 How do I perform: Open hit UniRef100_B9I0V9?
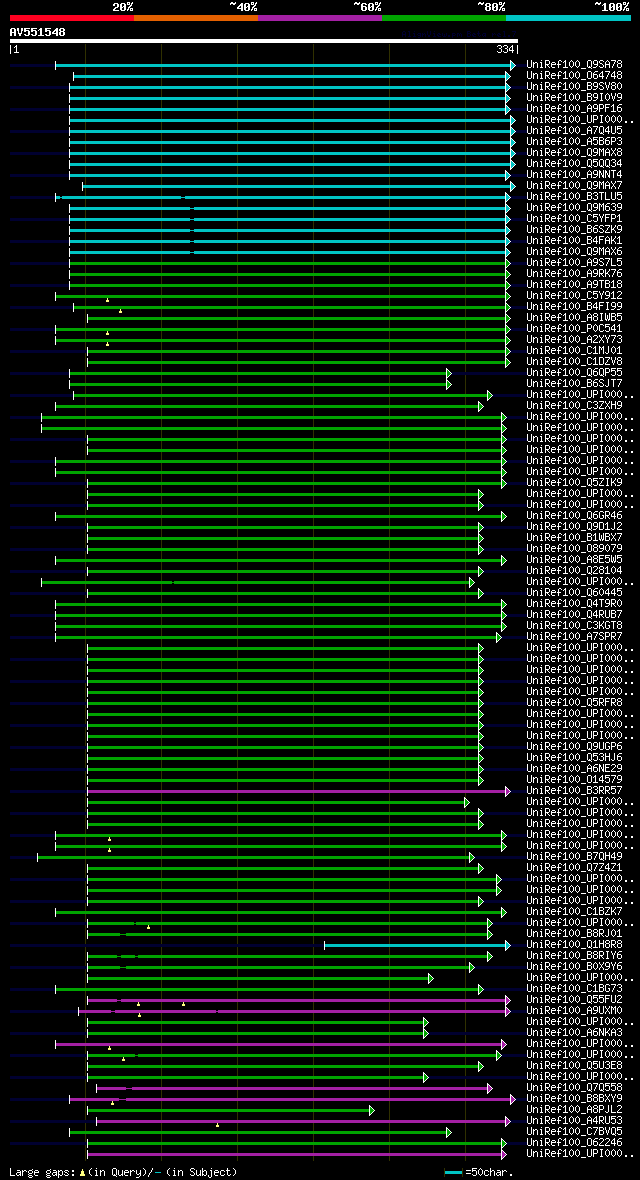coord(574,98)
